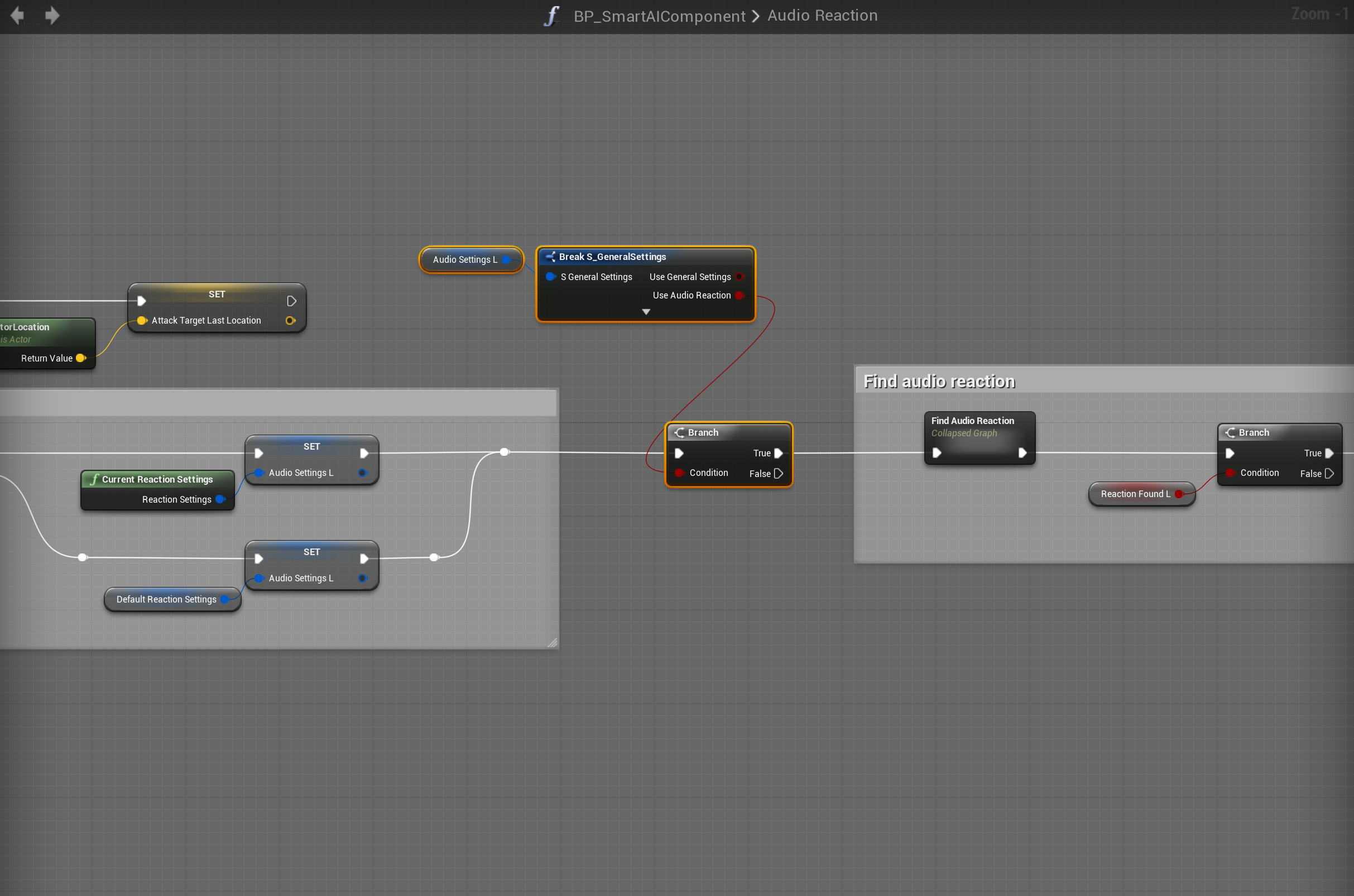
Task: Click the highlighted Branch node icon
Action: pyautogui.click(x=679, y=432)
